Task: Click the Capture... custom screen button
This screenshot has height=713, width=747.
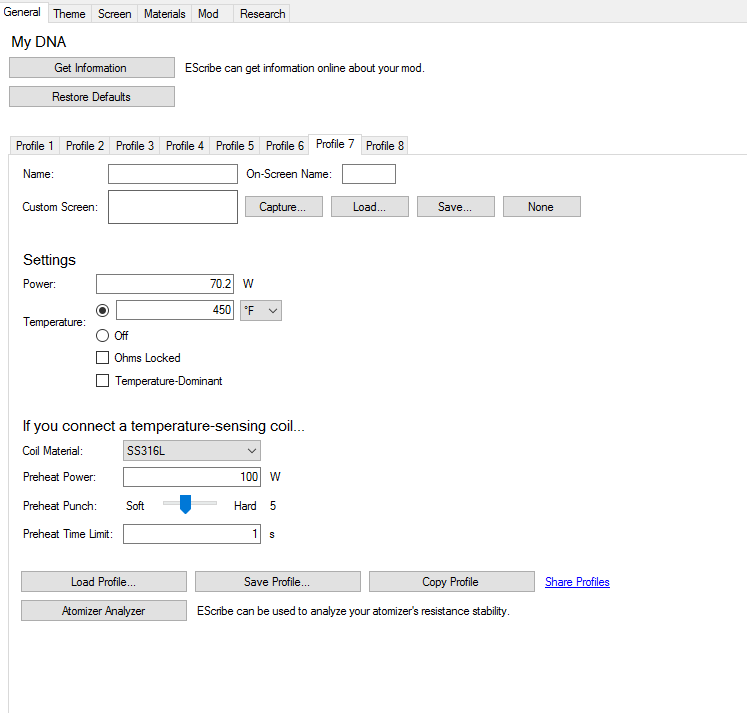Action: click(x=284, y=207)
